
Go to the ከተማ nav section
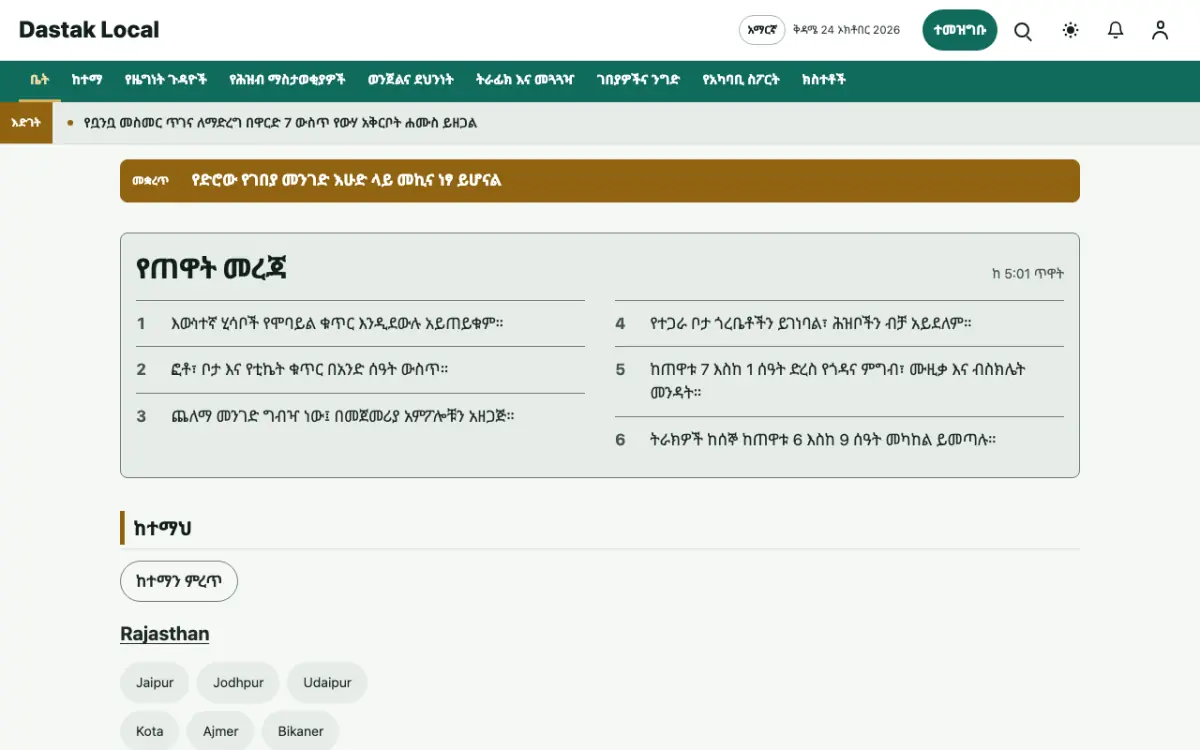(x=87, y=80)
